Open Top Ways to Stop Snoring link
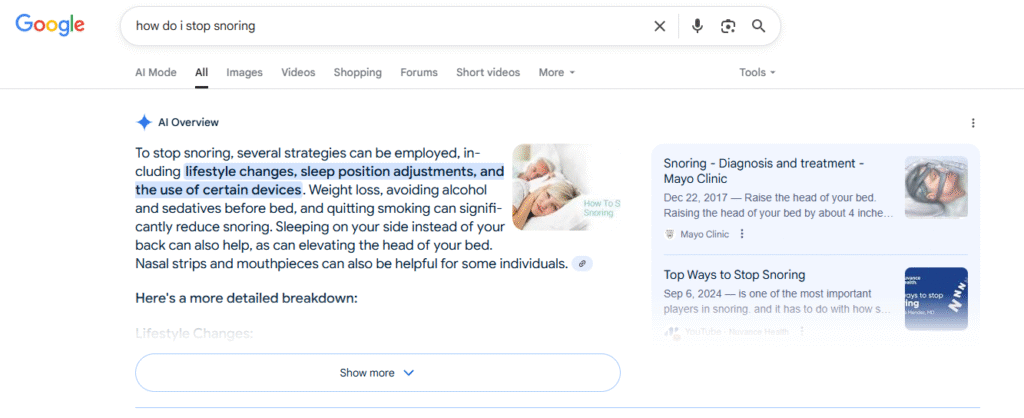Viewport: 1024px width, 418px height. tap(734, 275)
